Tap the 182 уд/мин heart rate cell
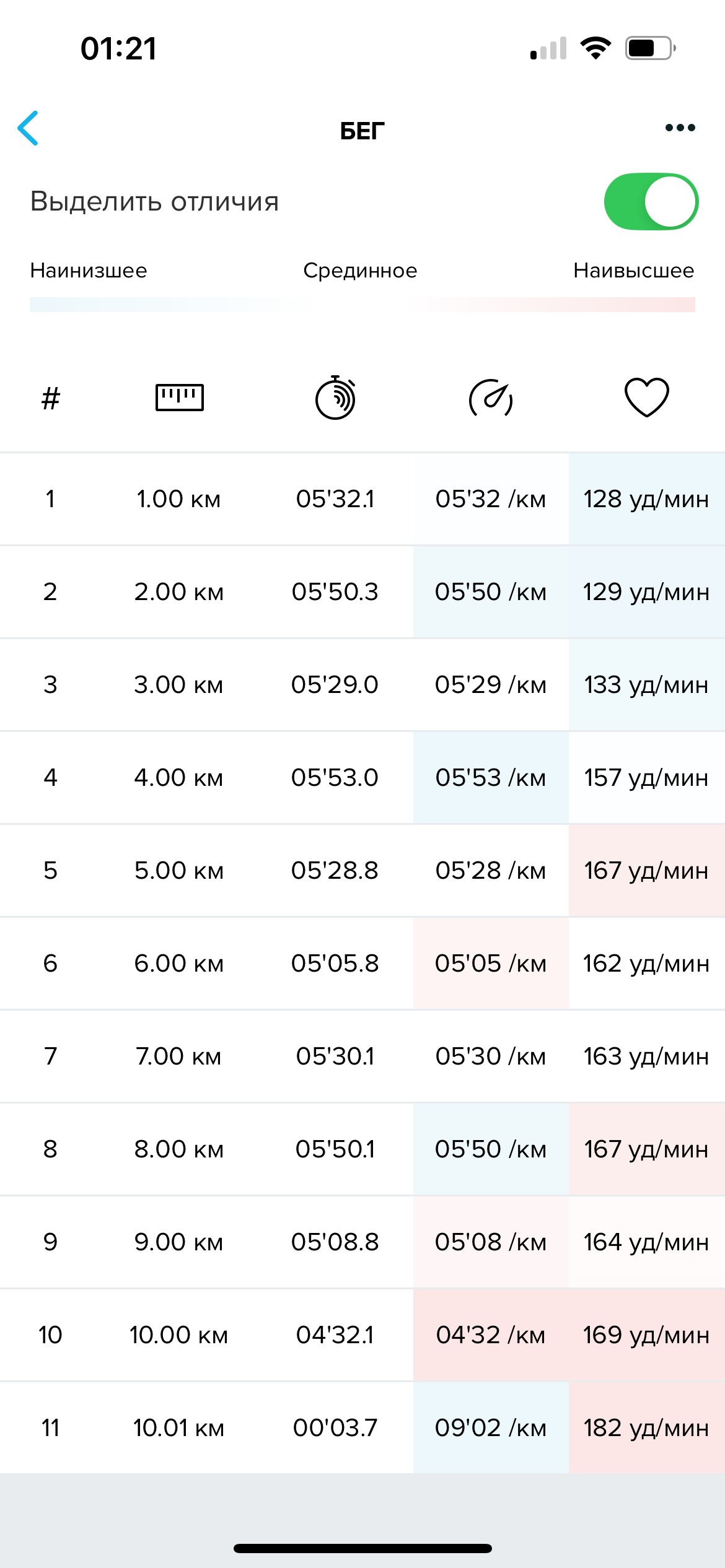725x1568 pixels. click(x=646, y=1428)
